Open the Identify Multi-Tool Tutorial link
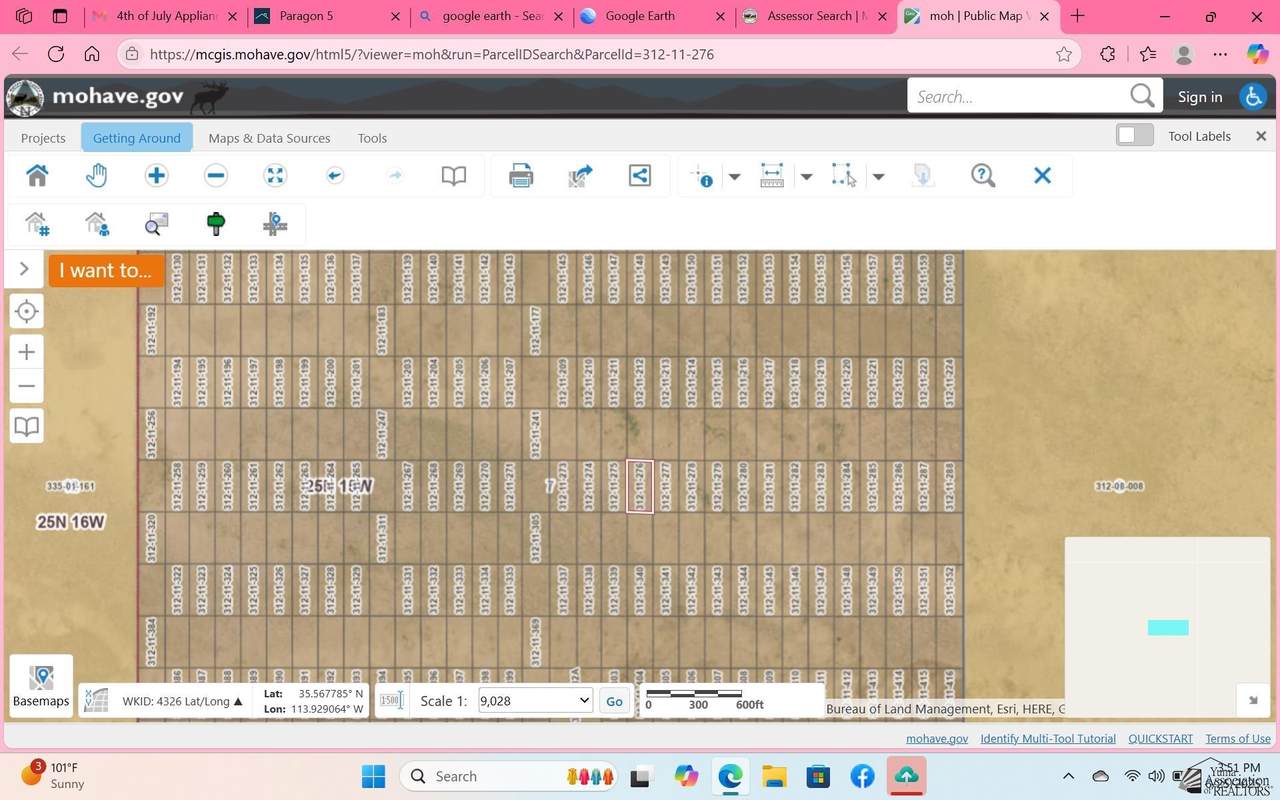Viewport: 1280px width, 800px height. pyautogui.click(x=1047, y=738)
